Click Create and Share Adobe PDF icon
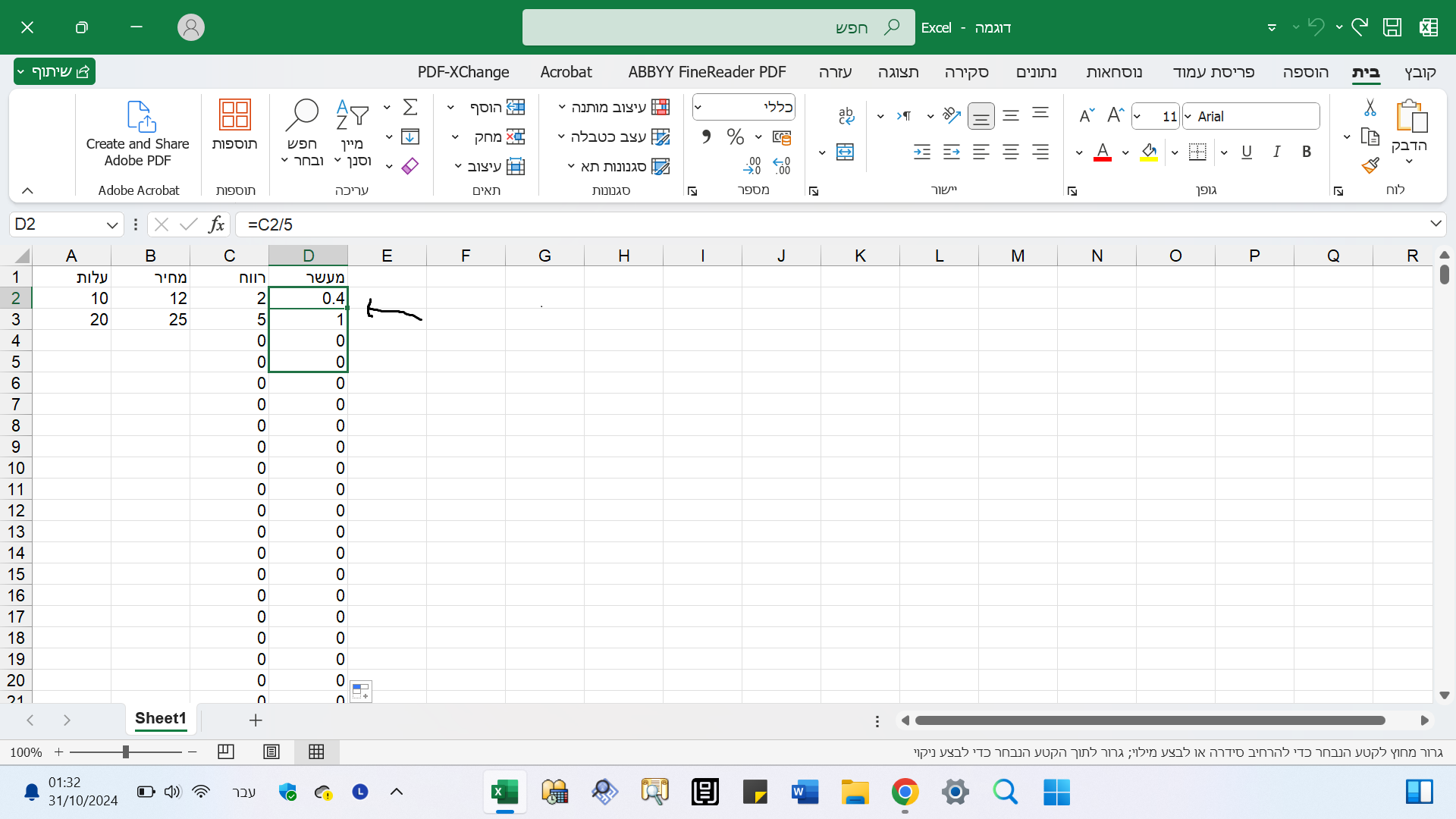The image size is (1456, 819). tap(141, 116)
